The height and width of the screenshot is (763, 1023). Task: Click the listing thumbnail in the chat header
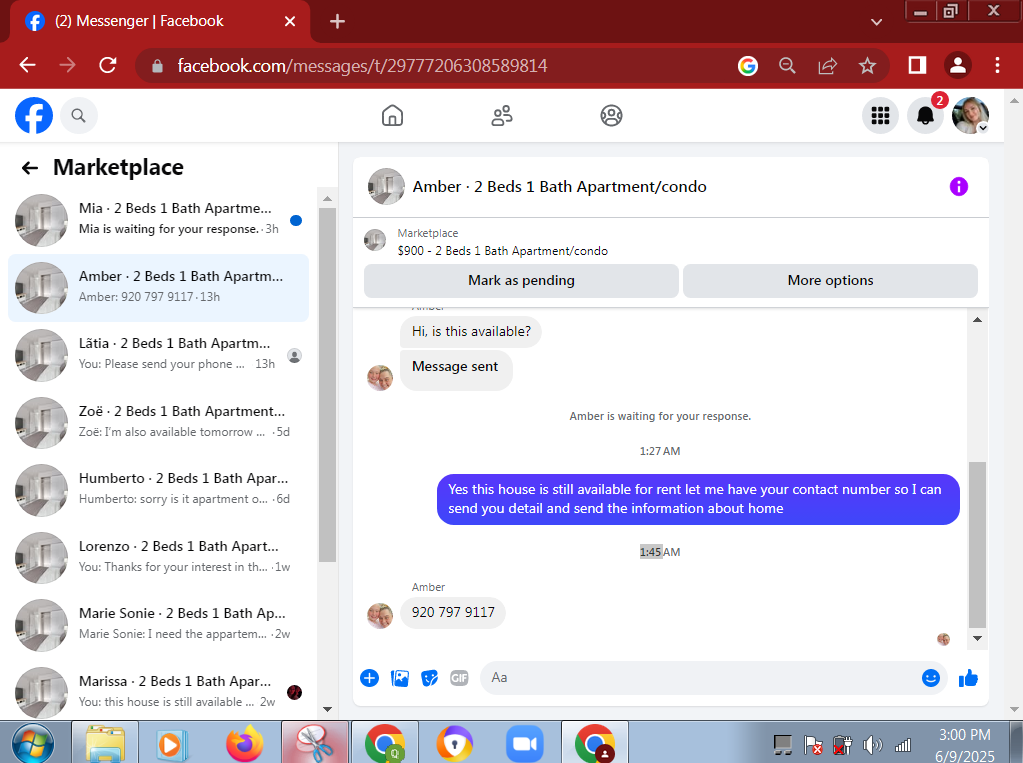click(386, 187)
